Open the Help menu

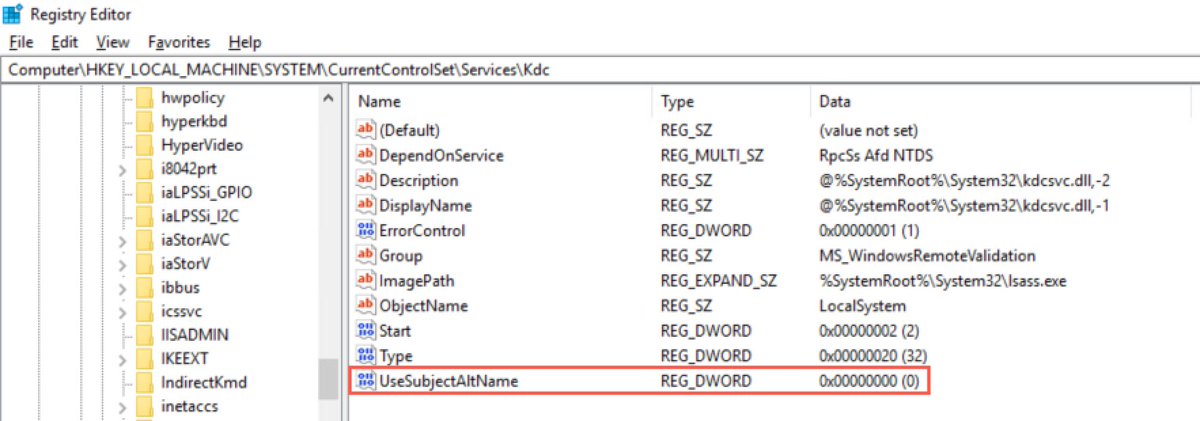coord(244,42)
